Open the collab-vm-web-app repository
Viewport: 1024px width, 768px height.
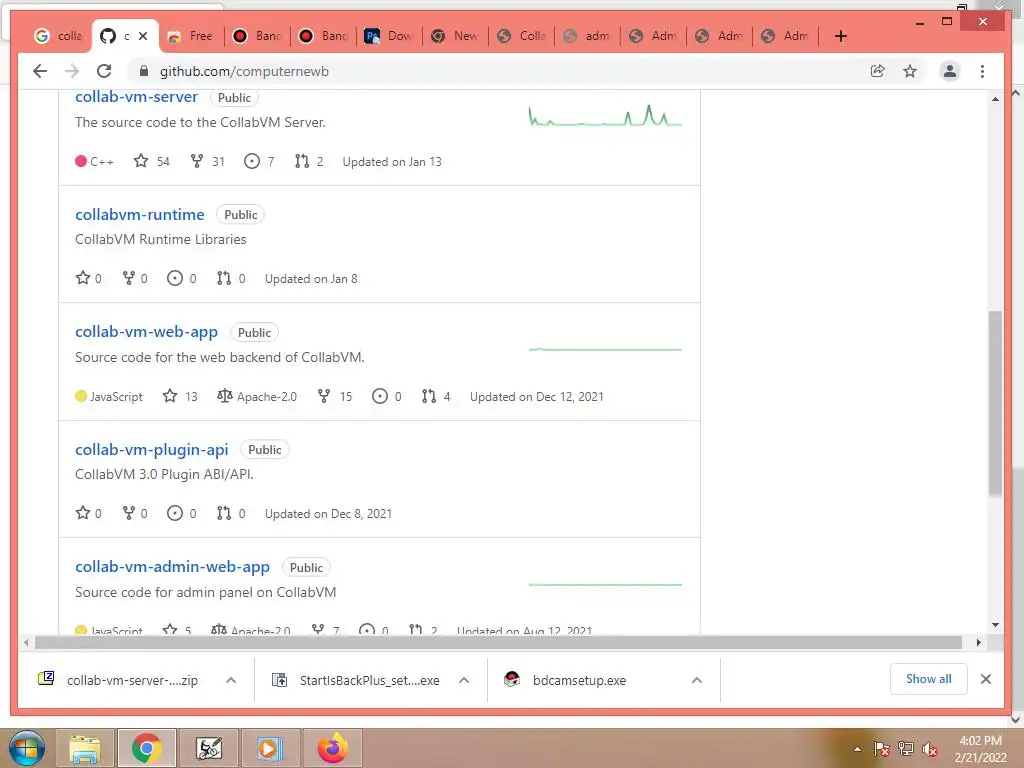[146, 332]
